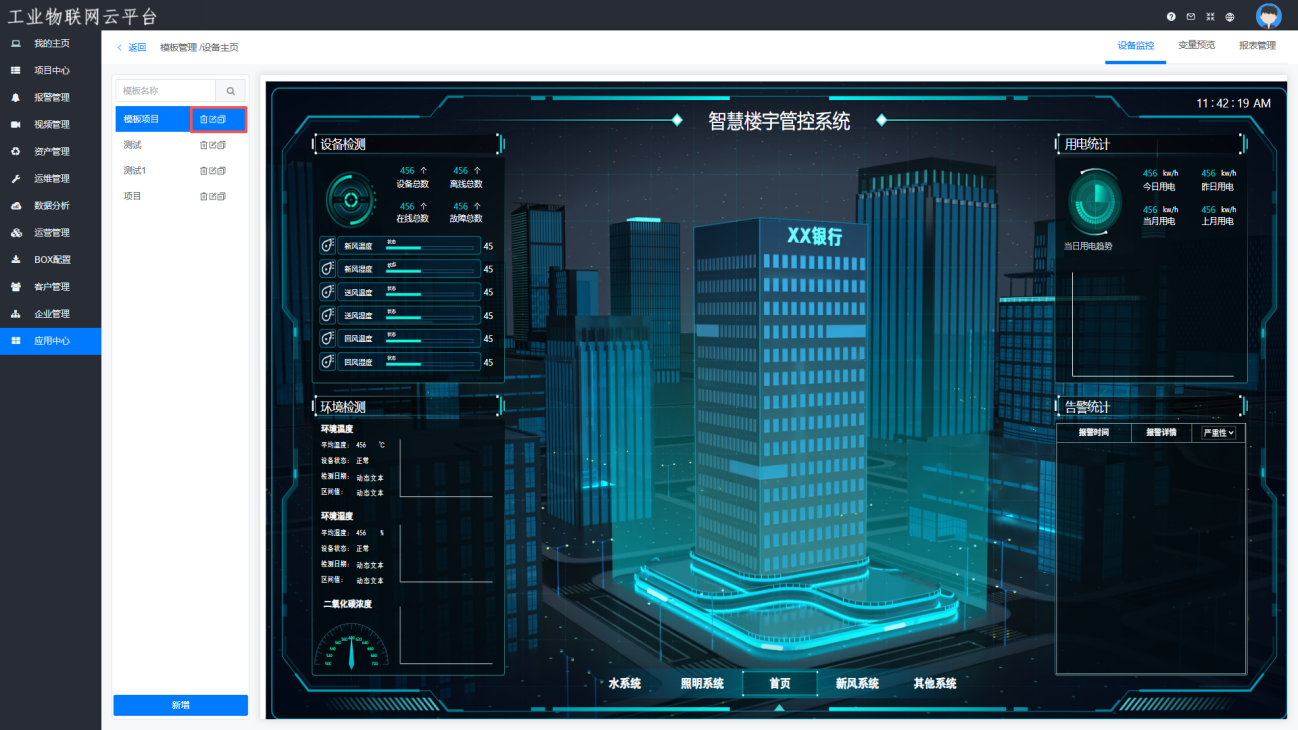Image resolution: width=1298 pixels, height=730 pixels.
Task: Open the mail messages icon in header
Action: point(1191,17)
